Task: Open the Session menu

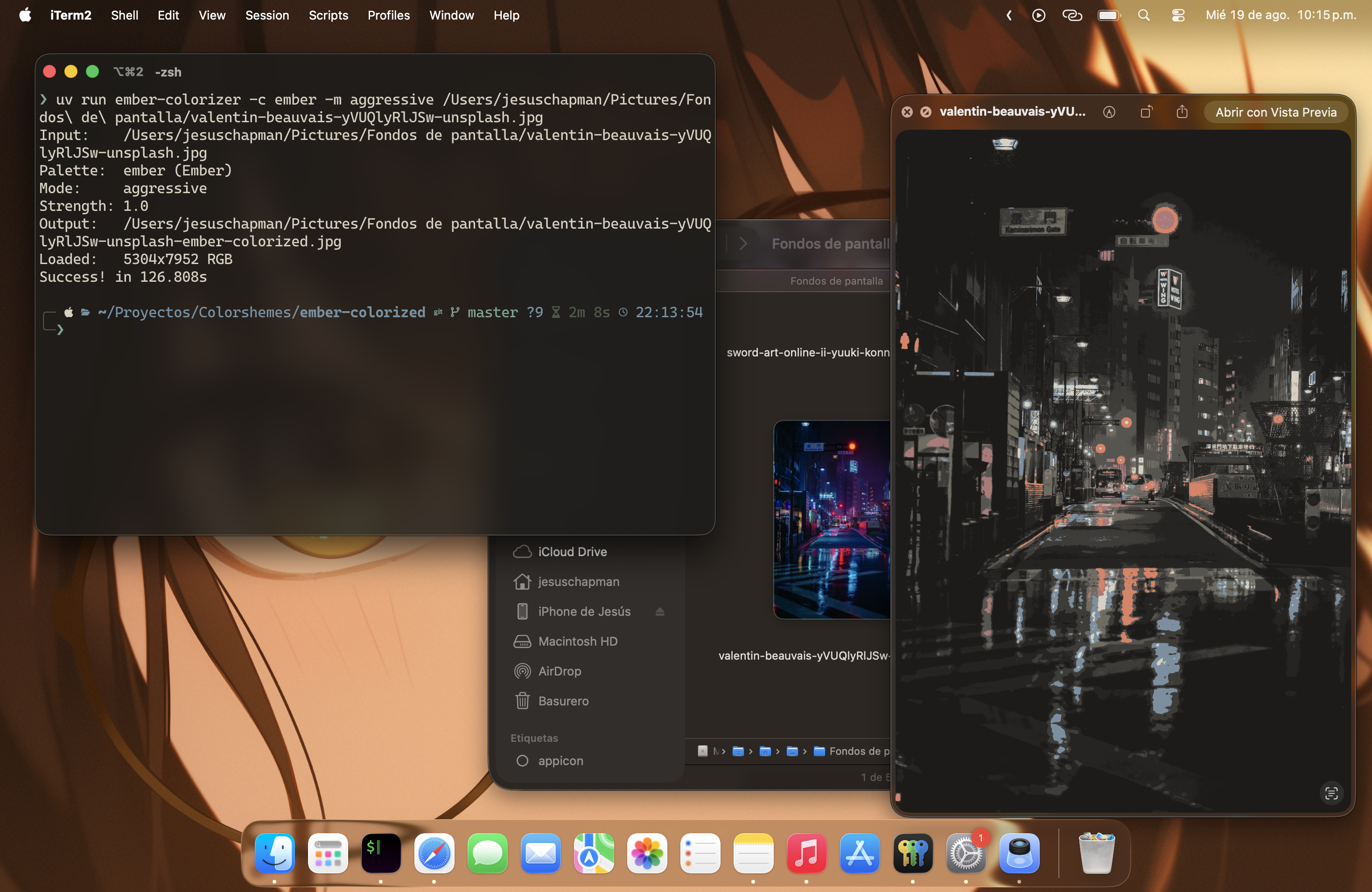Action: [267, 15]
